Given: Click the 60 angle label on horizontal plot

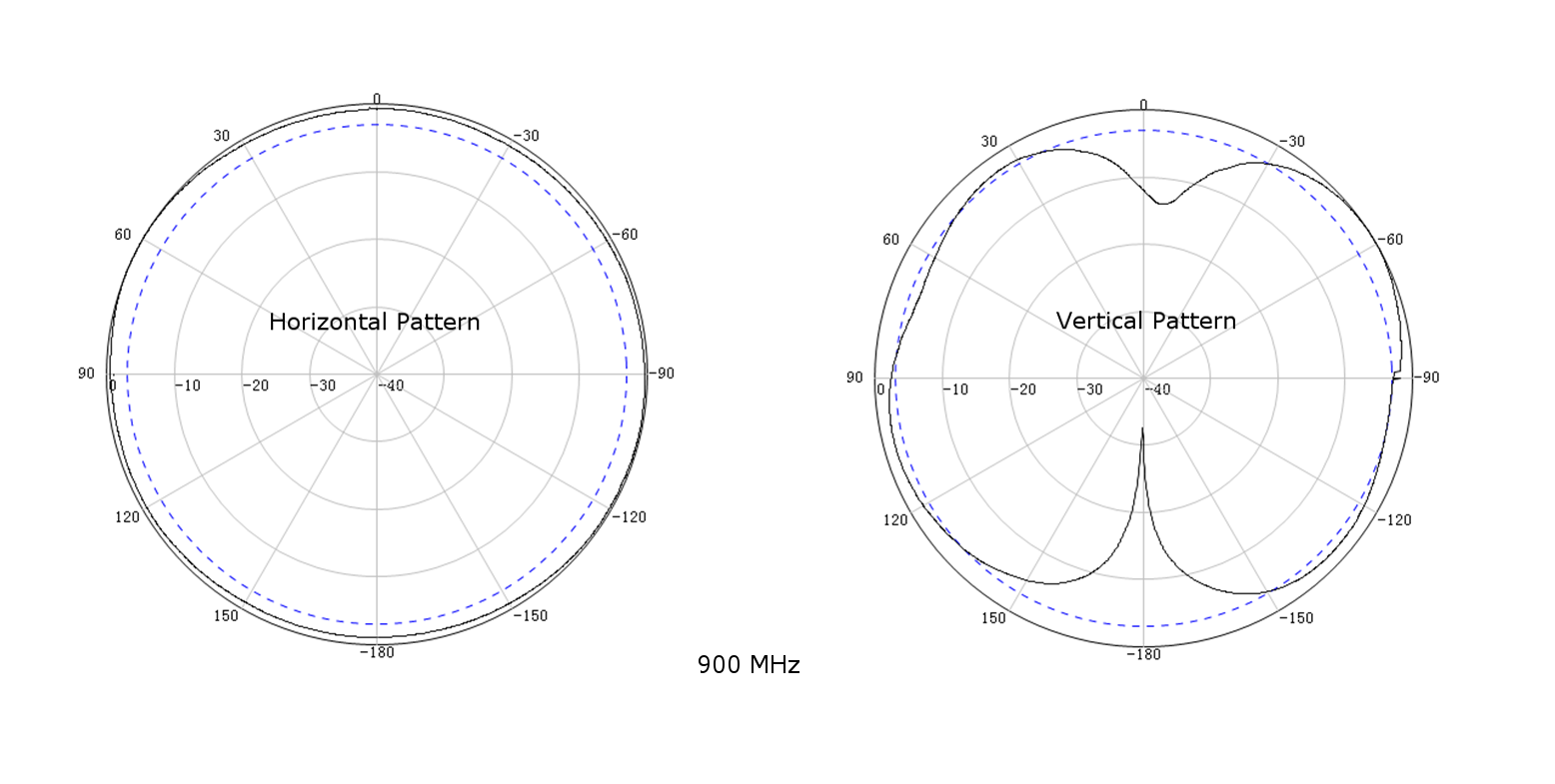Looking at the screenshot, I should click(x=123, y=235).
